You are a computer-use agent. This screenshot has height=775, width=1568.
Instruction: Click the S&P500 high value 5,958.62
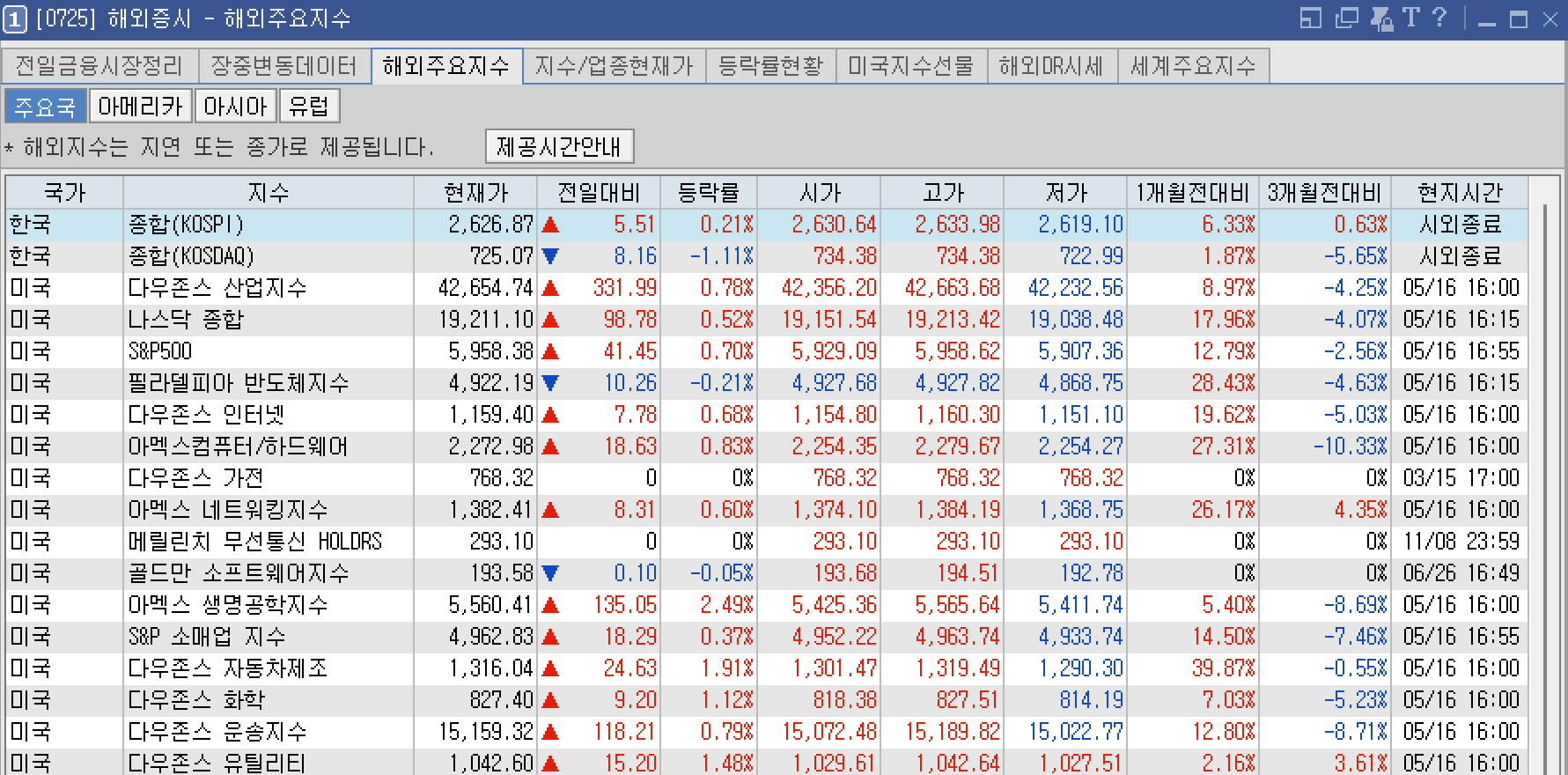pyautogui.click(x=958, y=351)
